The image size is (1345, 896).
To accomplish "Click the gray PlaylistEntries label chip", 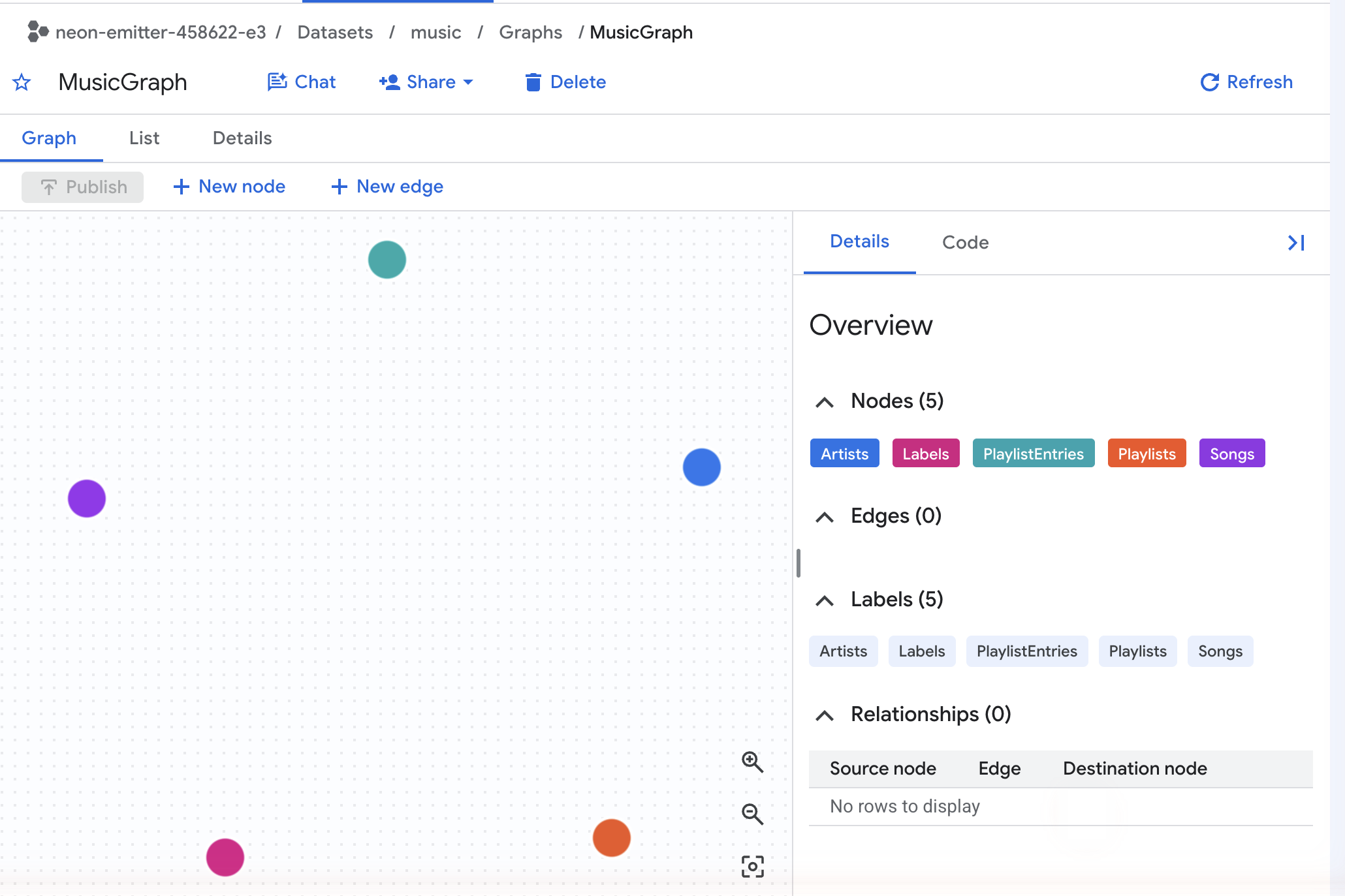I will [1027, 651].
